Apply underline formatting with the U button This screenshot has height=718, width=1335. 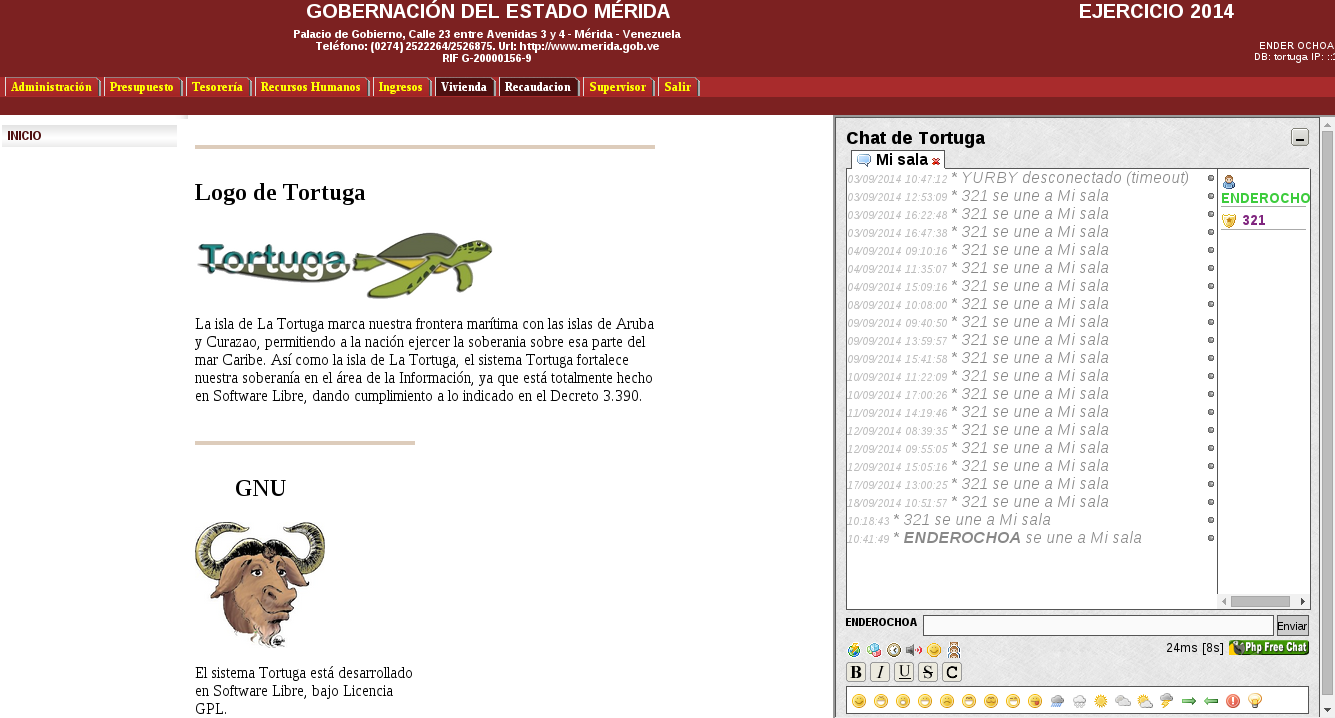click(x=904, y=672)
